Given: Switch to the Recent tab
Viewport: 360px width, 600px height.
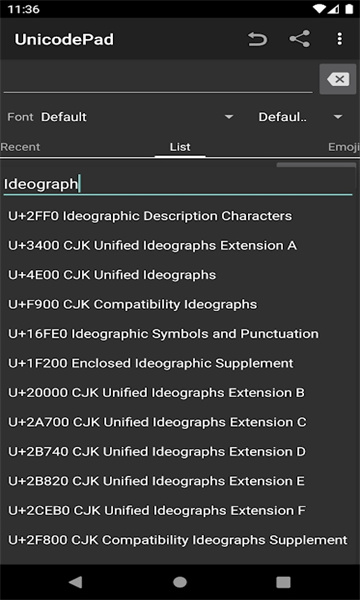Looking at the screenshot, I should tap(20, 147).
